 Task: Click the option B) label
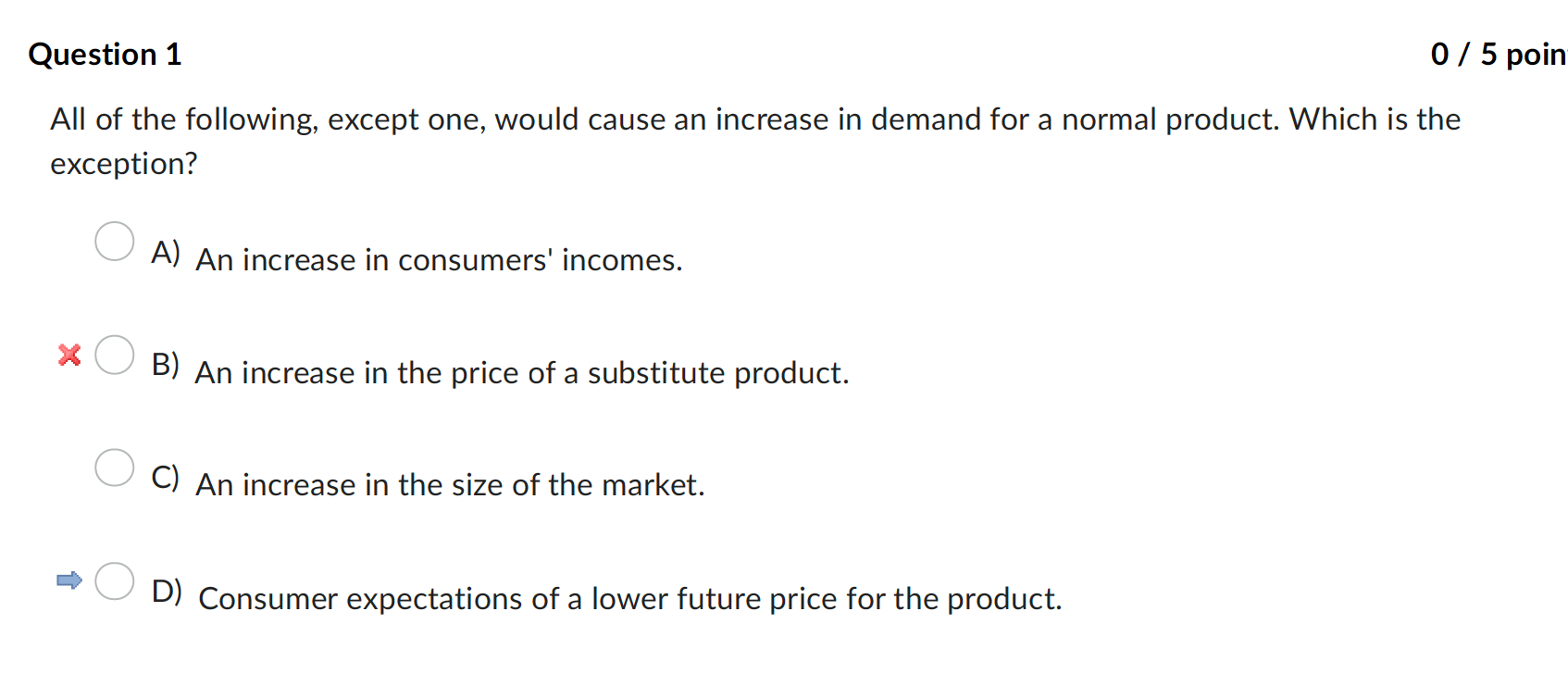[166, 366]
